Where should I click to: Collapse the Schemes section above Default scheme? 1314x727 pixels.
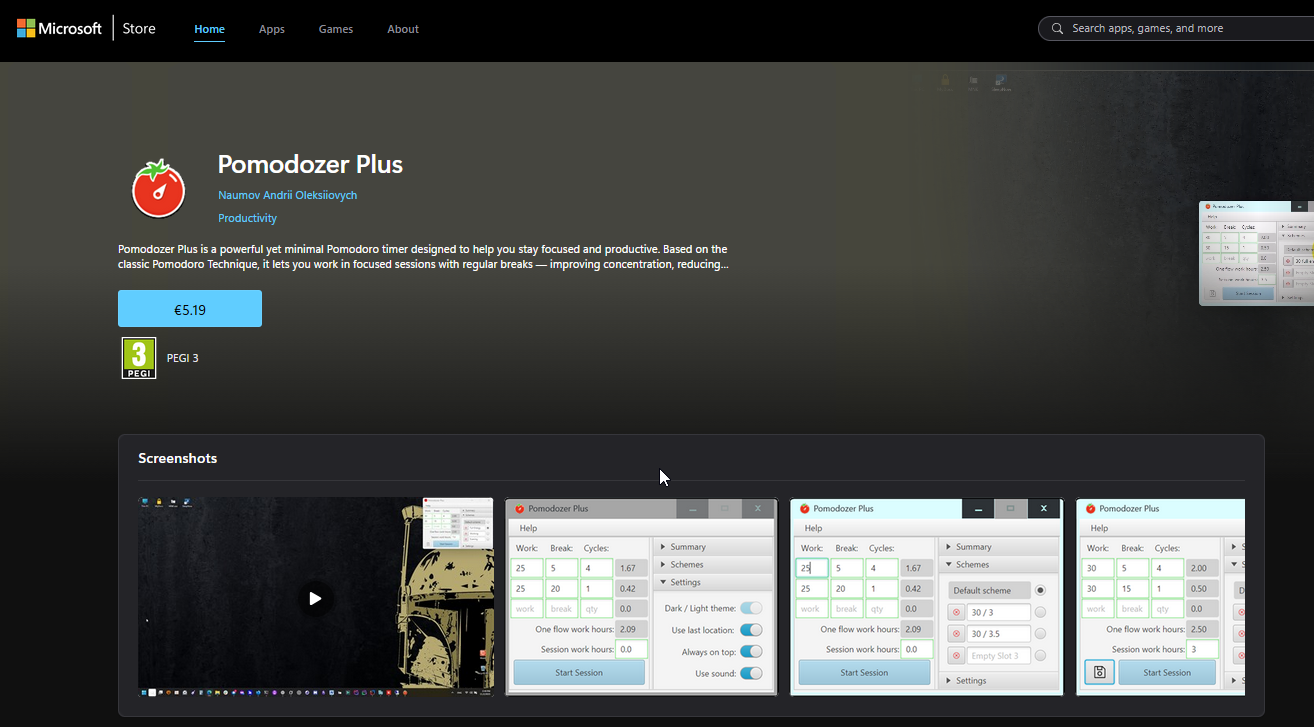click(972, 565)
